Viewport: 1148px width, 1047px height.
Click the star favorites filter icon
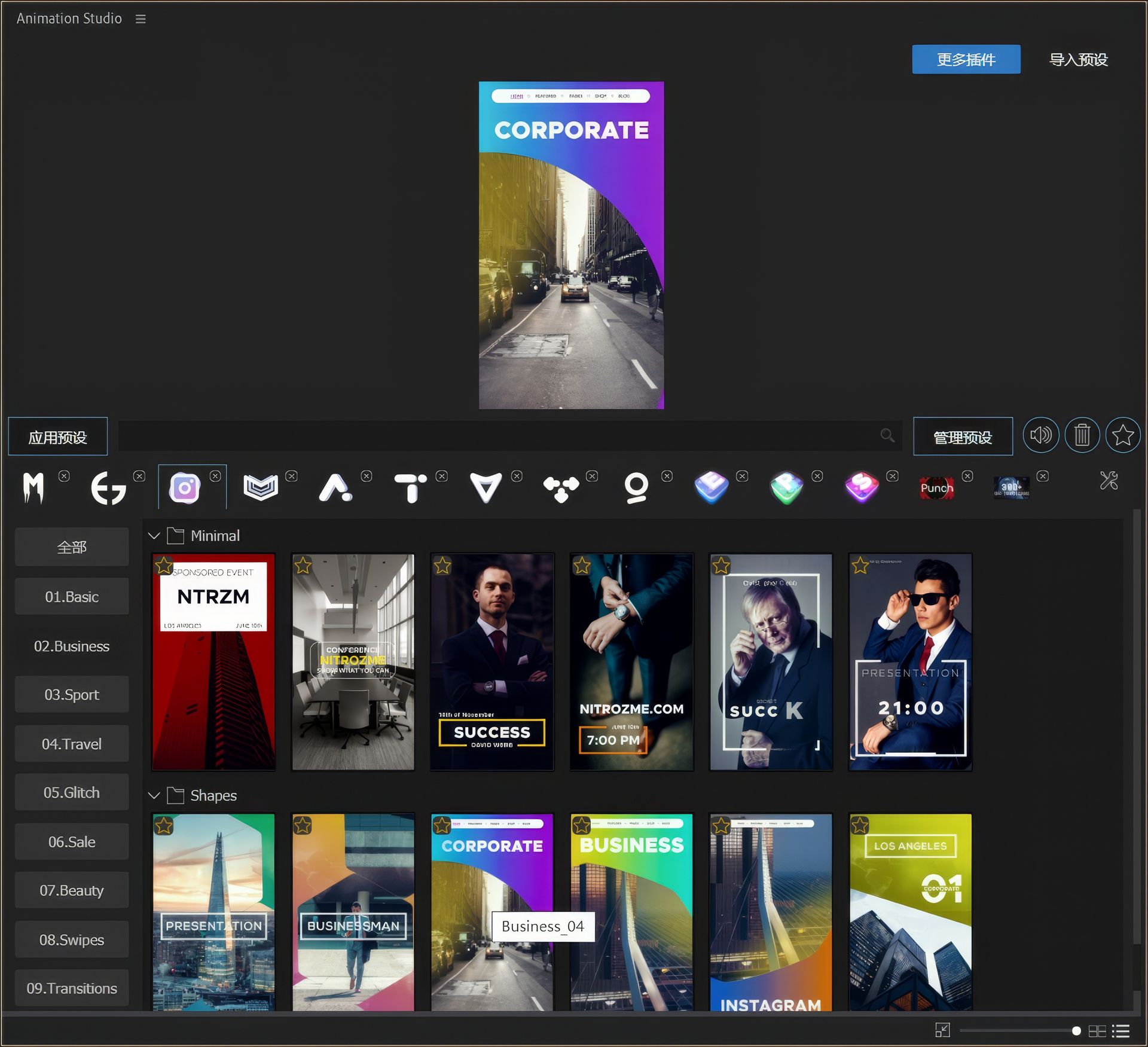[1123, 435]
